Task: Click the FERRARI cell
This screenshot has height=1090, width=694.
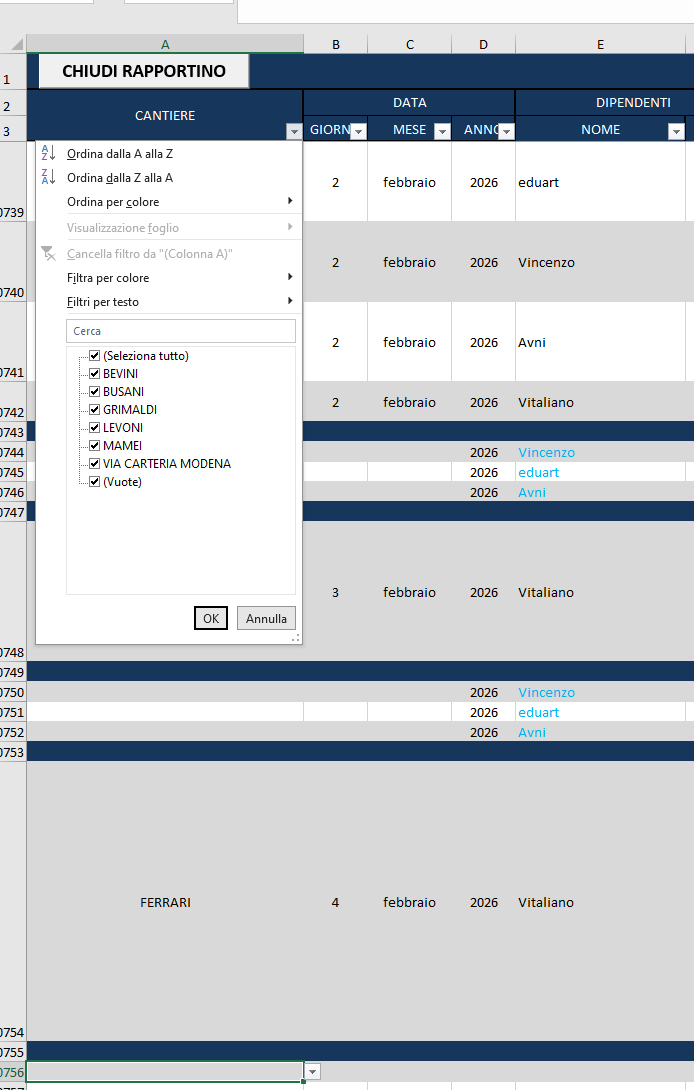Action: click(165, 902)
